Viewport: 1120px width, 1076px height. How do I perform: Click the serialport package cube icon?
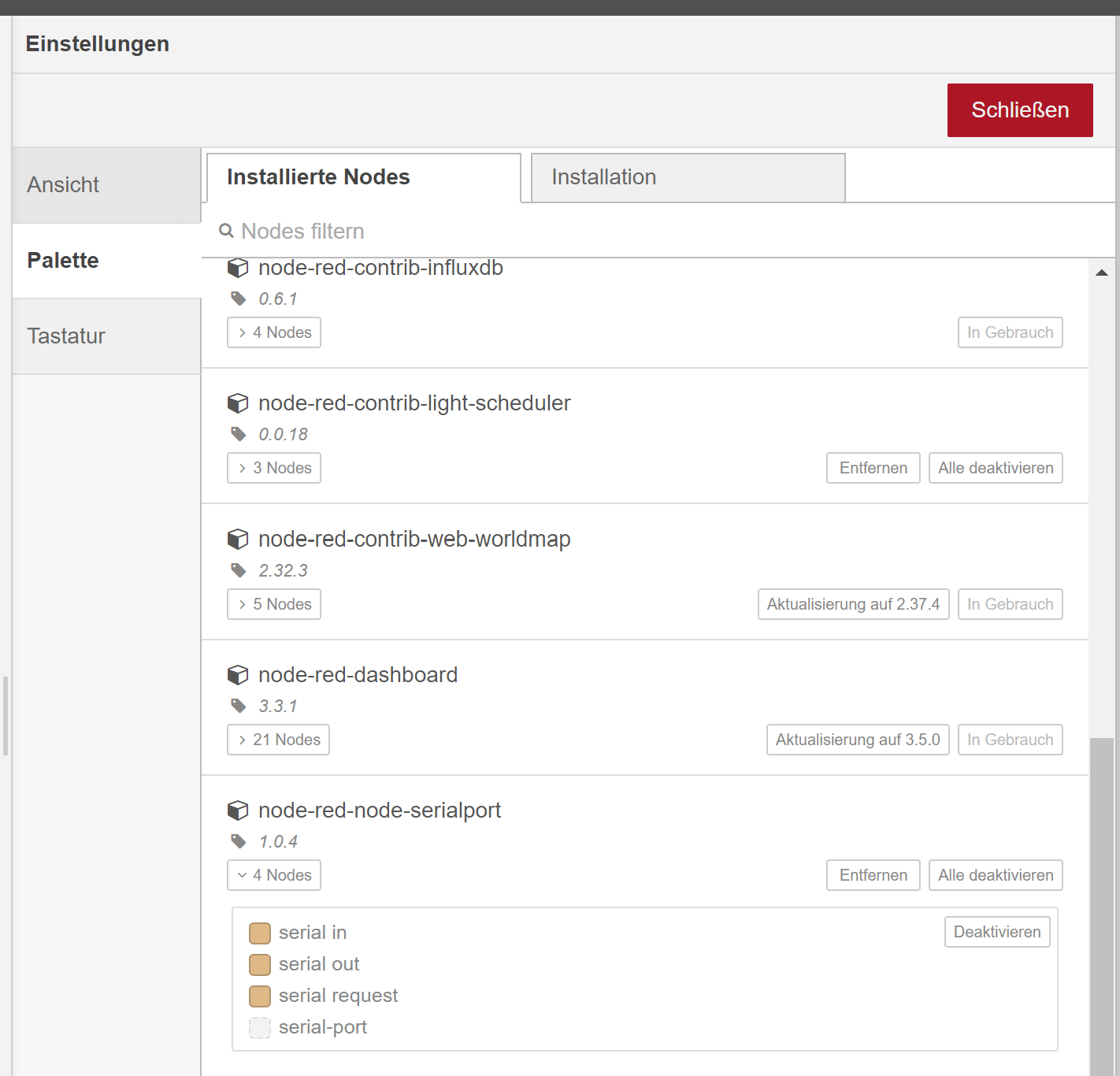[238, 811]
